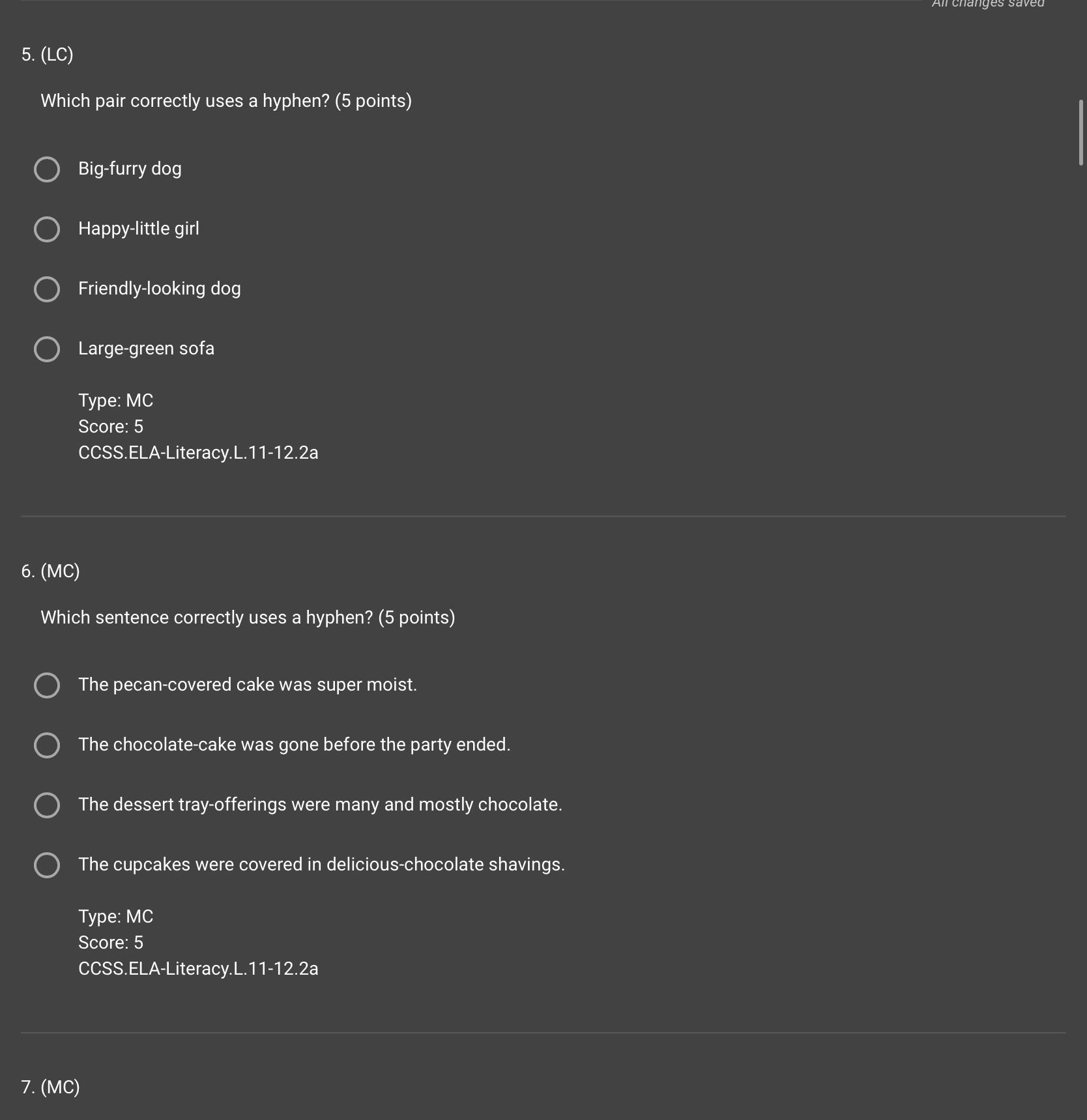Select the dessert tray-offerings sentence option

(47, 805)
